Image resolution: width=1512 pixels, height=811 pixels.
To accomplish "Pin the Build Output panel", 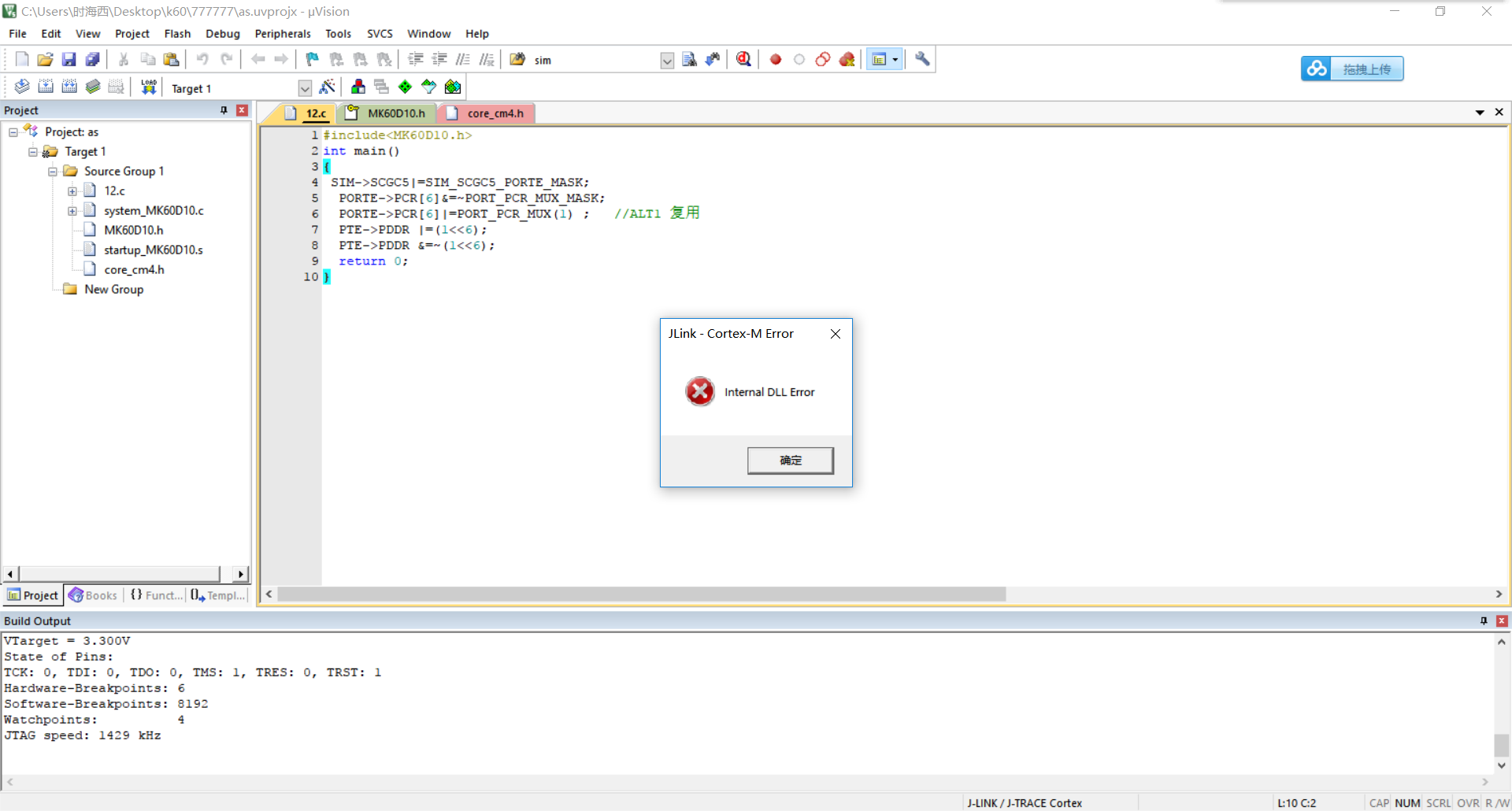I will (x=1484, y=621).
